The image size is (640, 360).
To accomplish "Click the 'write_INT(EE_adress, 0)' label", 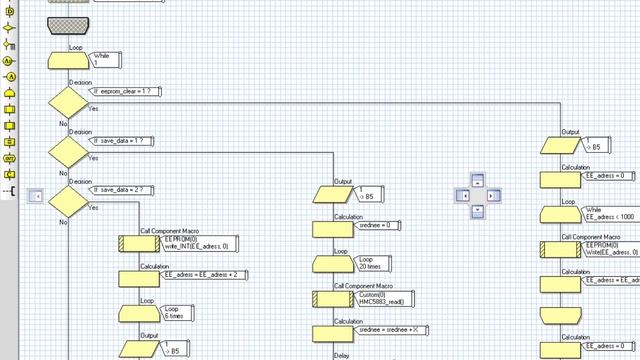I will 196,247.
